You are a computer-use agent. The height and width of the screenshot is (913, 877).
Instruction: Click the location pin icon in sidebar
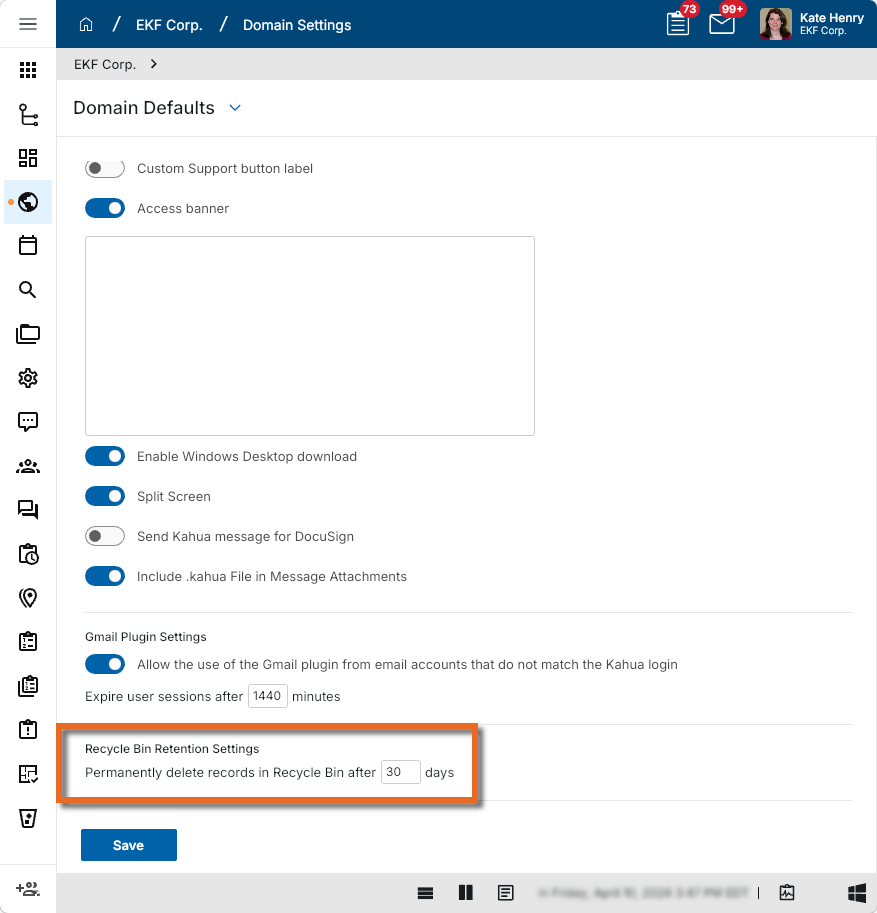click(x=28, y=598)
